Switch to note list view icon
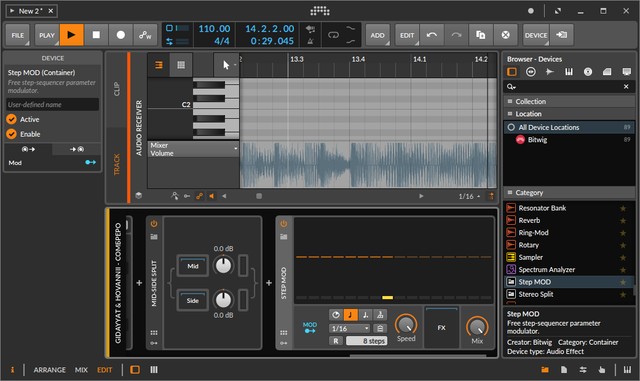The width and height of the screenshot is (640, 381). coord(159,65)
